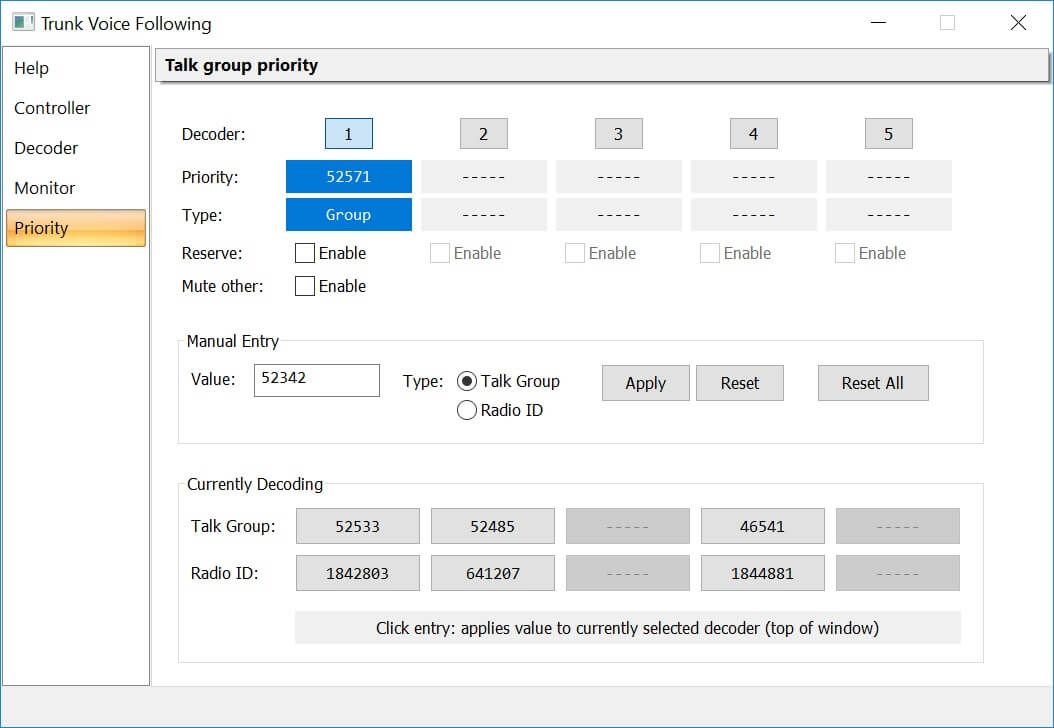Image resolution: width=1054 pixels, height=728 pixels.
Task: Go to the Monitor page
Action: click(45, 188)
